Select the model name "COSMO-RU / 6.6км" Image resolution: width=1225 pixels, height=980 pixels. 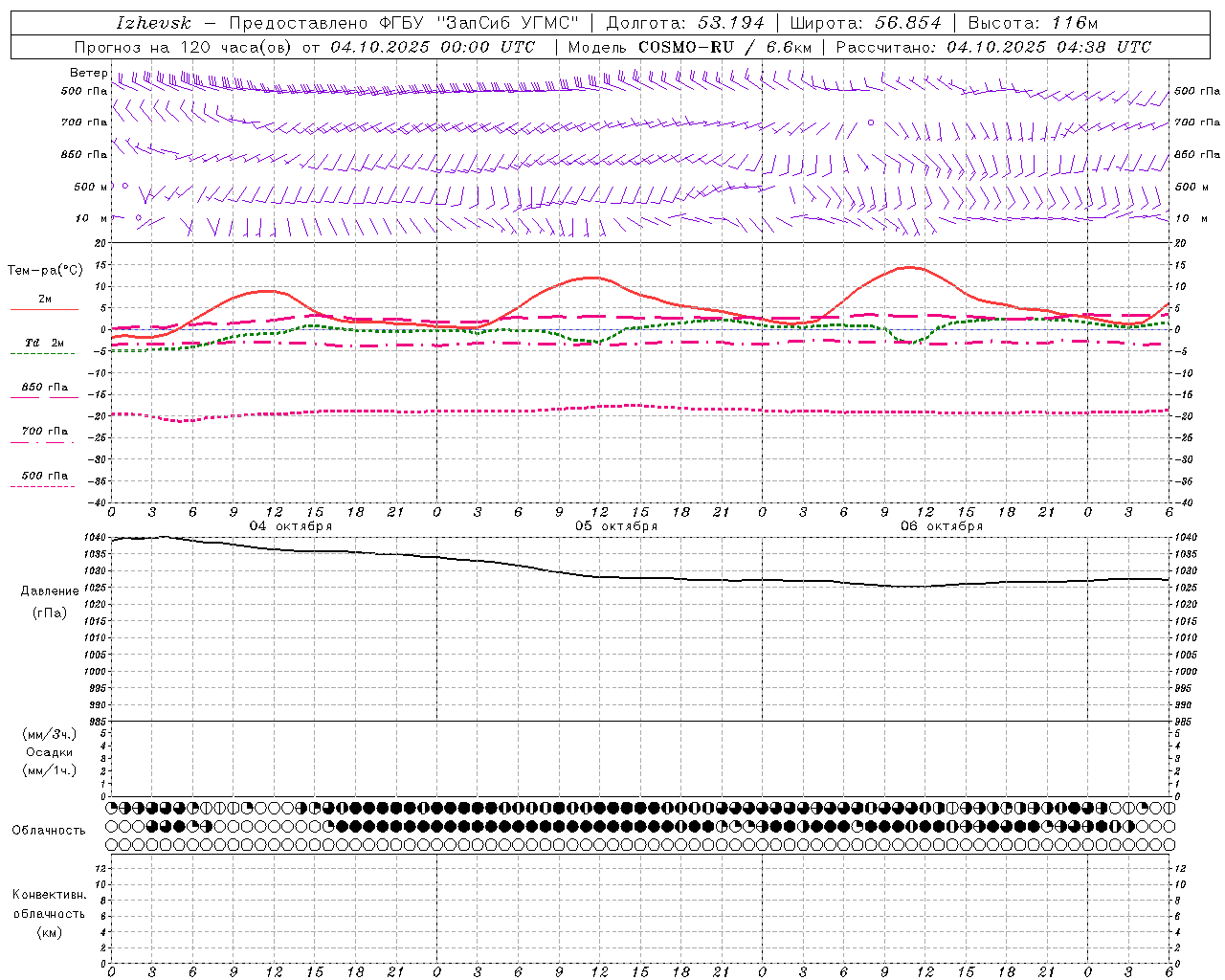coord(724,47)
